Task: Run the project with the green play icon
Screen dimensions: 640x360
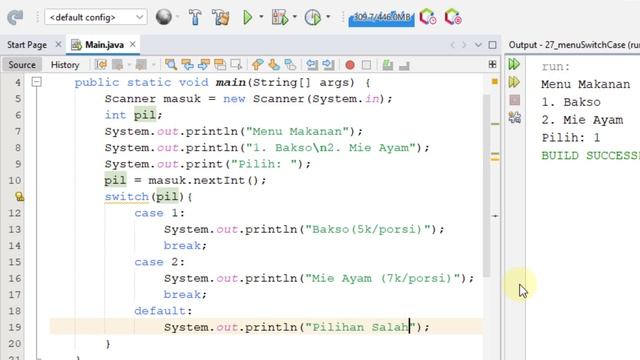Action: (247, 17)
